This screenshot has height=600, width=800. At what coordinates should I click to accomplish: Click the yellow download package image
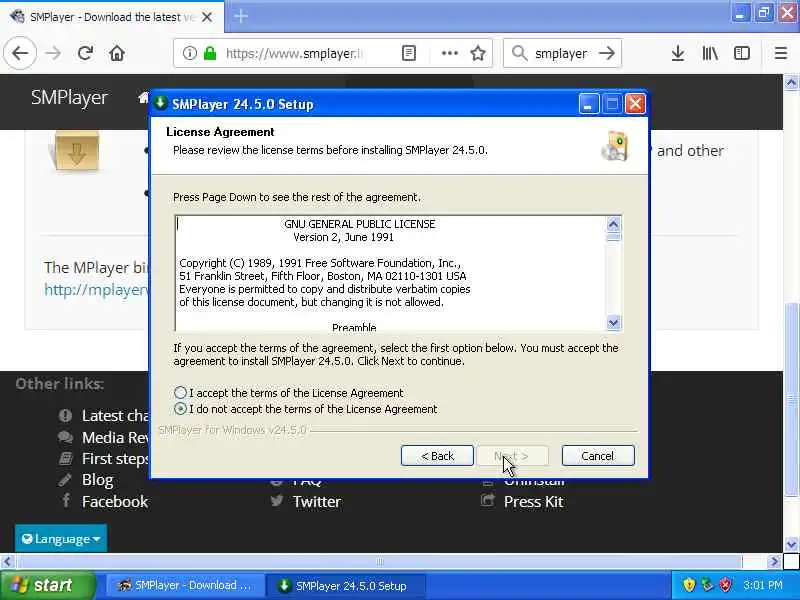point(77,151)
